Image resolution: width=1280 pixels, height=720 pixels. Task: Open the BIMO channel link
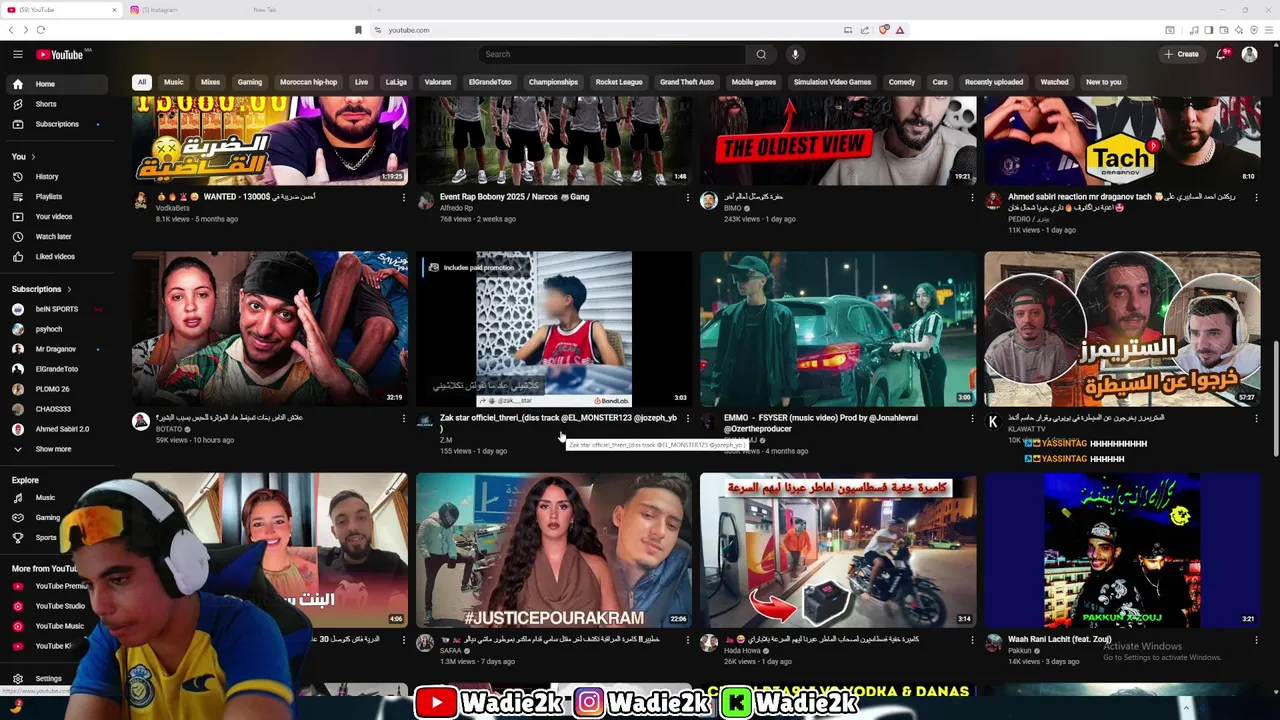733,208
